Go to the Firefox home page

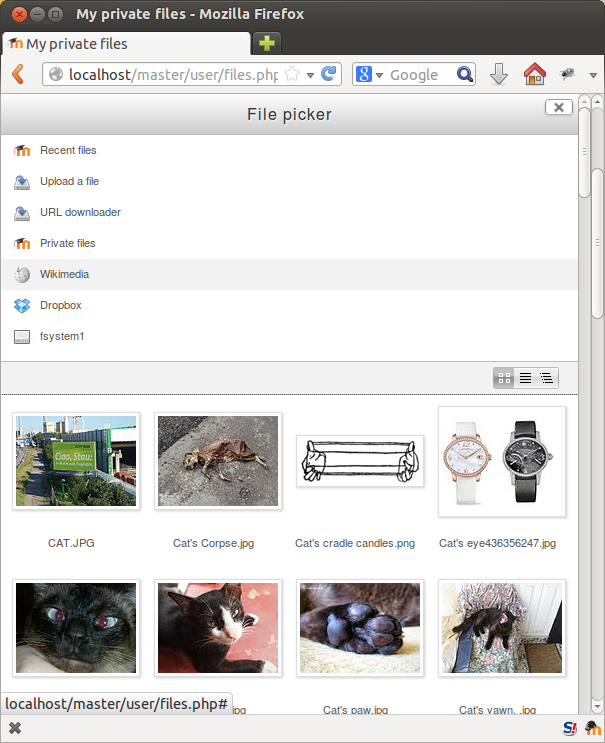534,74
